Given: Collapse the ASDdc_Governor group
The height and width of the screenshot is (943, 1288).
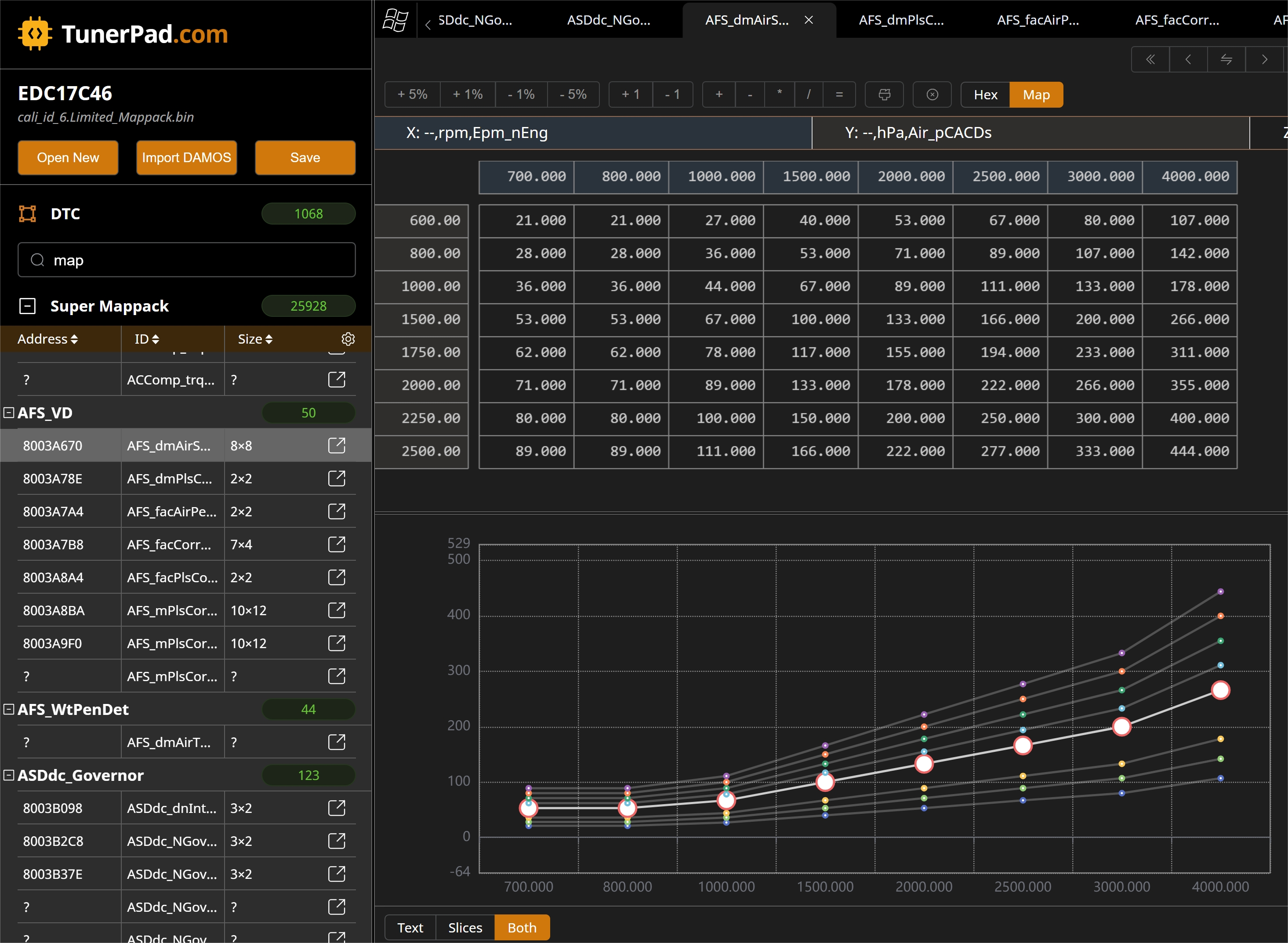Looking at the screenshot, I should pos(8,775).
